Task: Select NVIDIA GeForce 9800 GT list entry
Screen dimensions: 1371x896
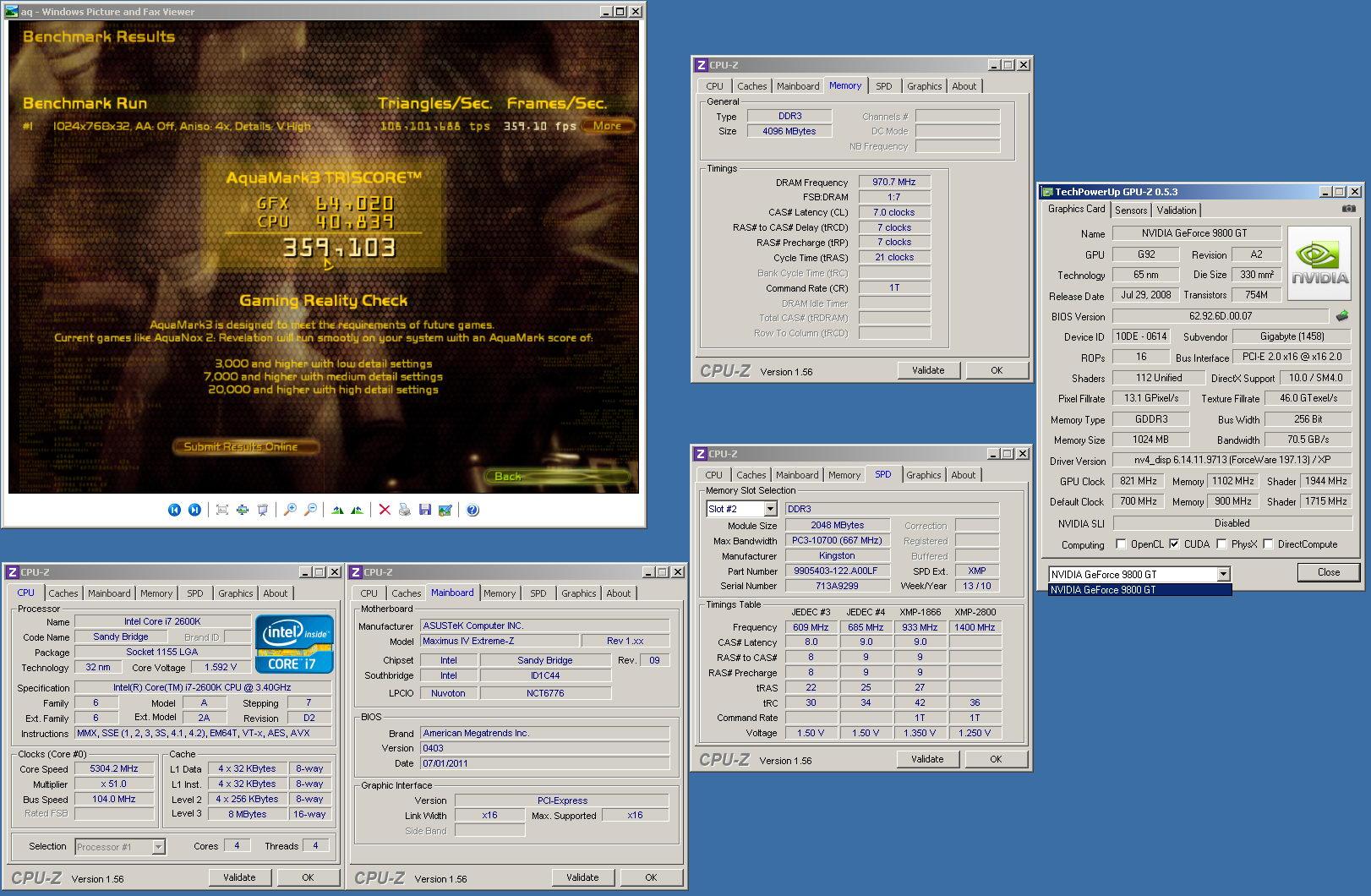Action: [1139, 590]
